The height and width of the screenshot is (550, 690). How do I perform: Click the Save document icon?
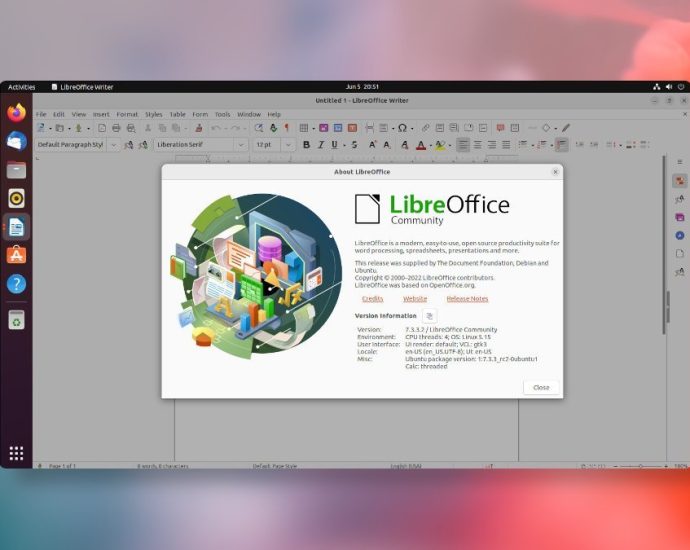(78, 128)
